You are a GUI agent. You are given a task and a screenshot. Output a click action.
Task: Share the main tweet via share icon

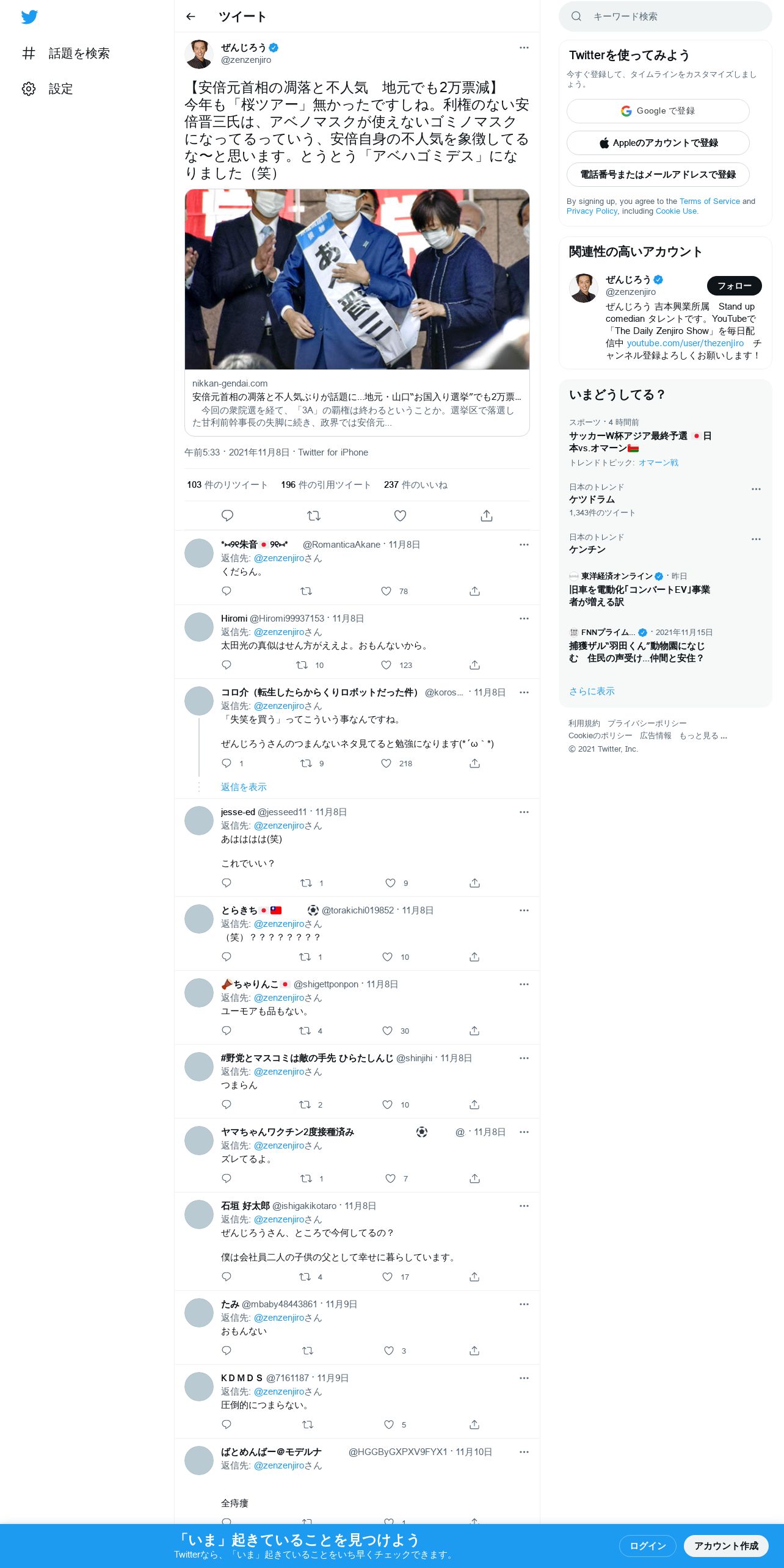(x=487, y=516)
